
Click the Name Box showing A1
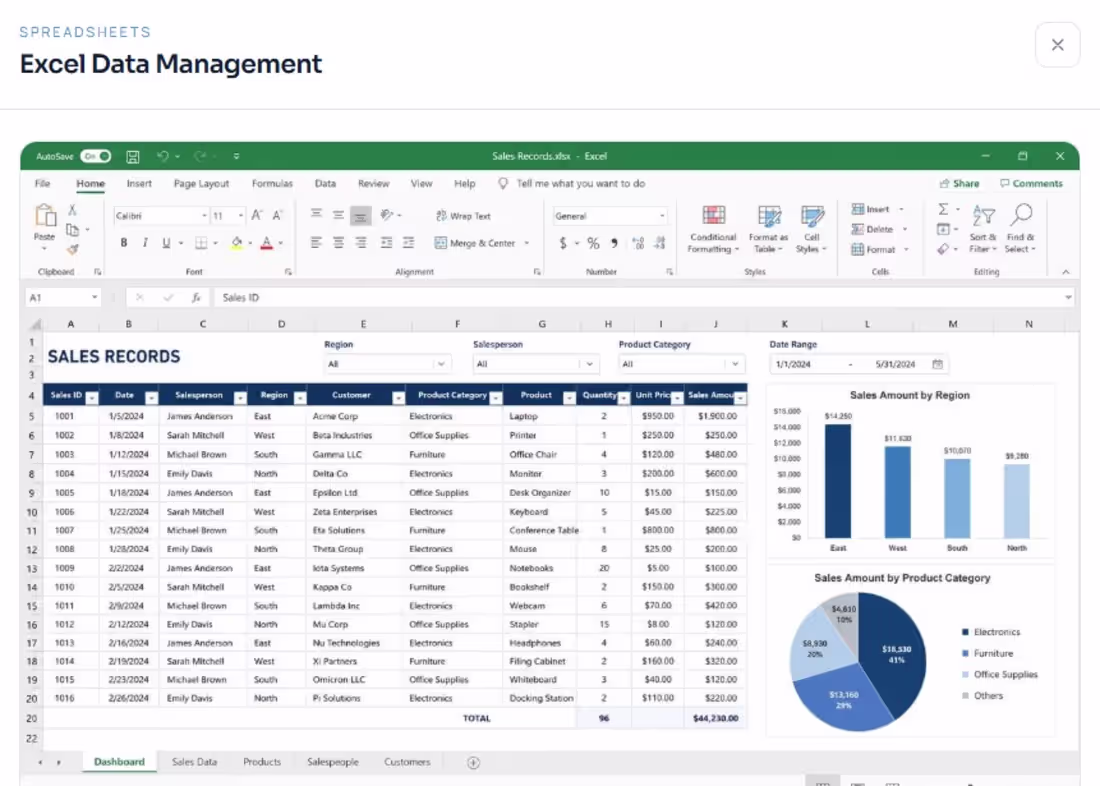[63, 298]
